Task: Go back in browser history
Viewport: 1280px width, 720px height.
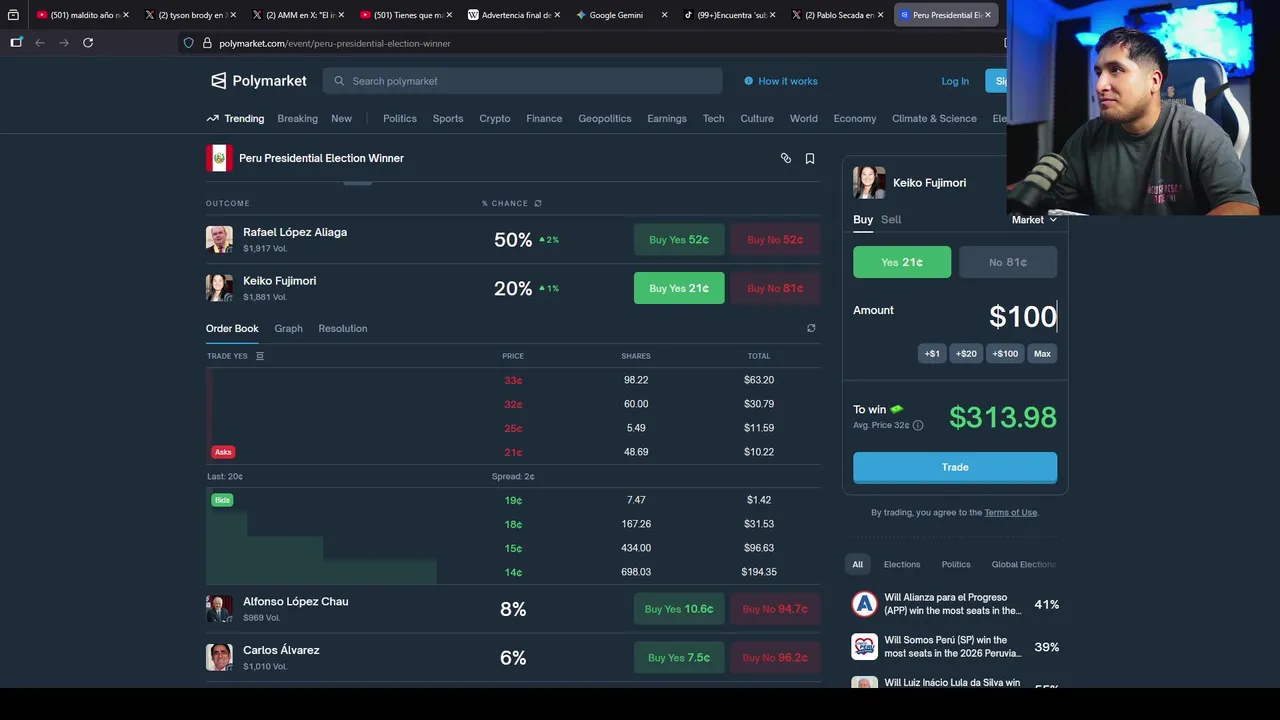Action: point(40,43)
